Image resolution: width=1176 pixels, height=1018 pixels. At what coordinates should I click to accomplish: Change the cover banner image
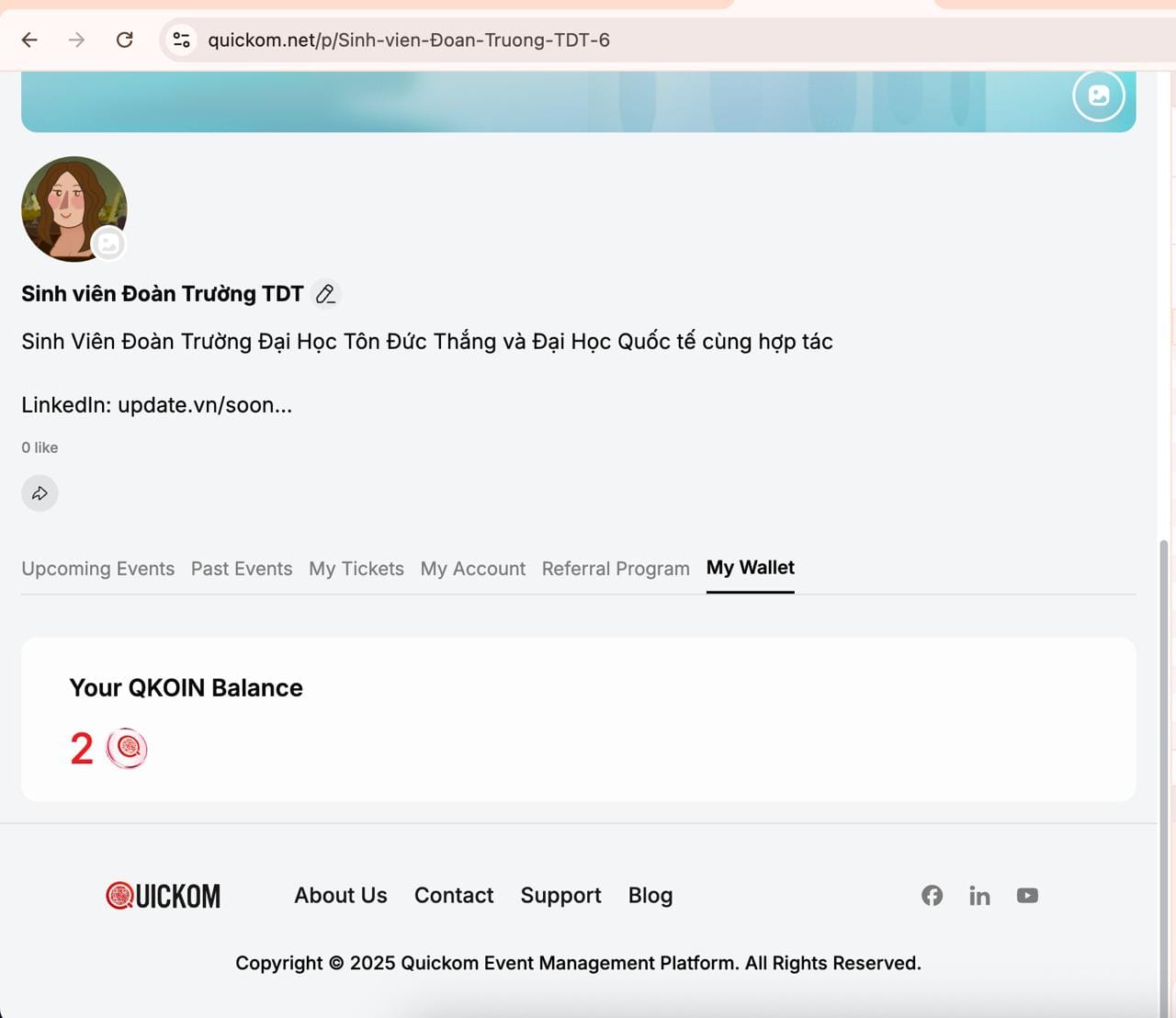coord(1098,96)
